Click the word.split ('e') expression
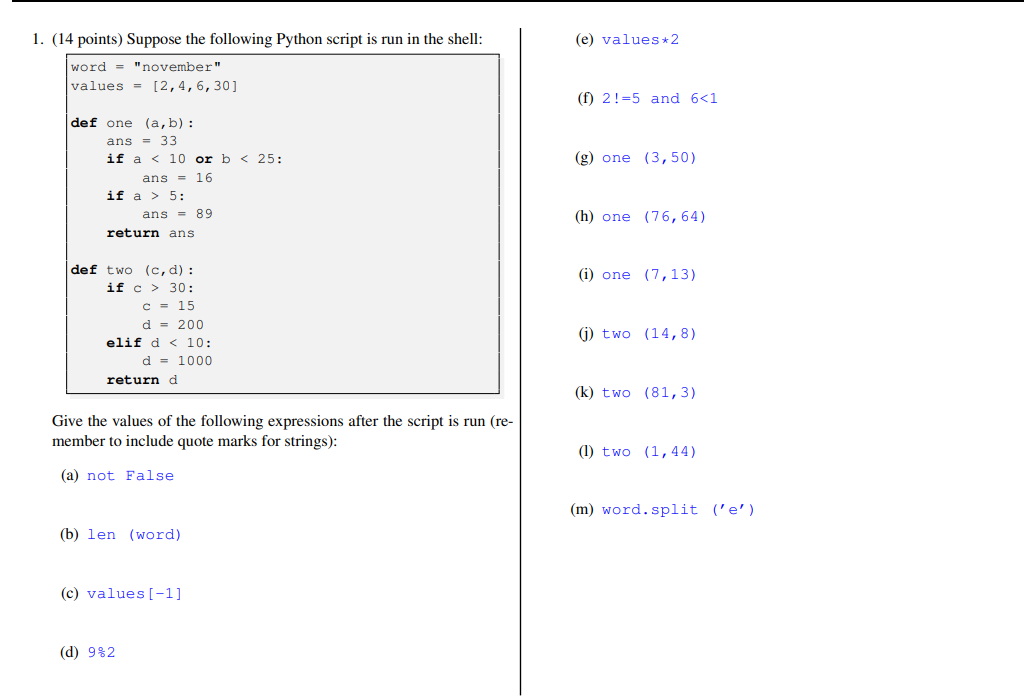This screenshot has width=1024, height=700. pyautogui.click(x=679, y=509)
